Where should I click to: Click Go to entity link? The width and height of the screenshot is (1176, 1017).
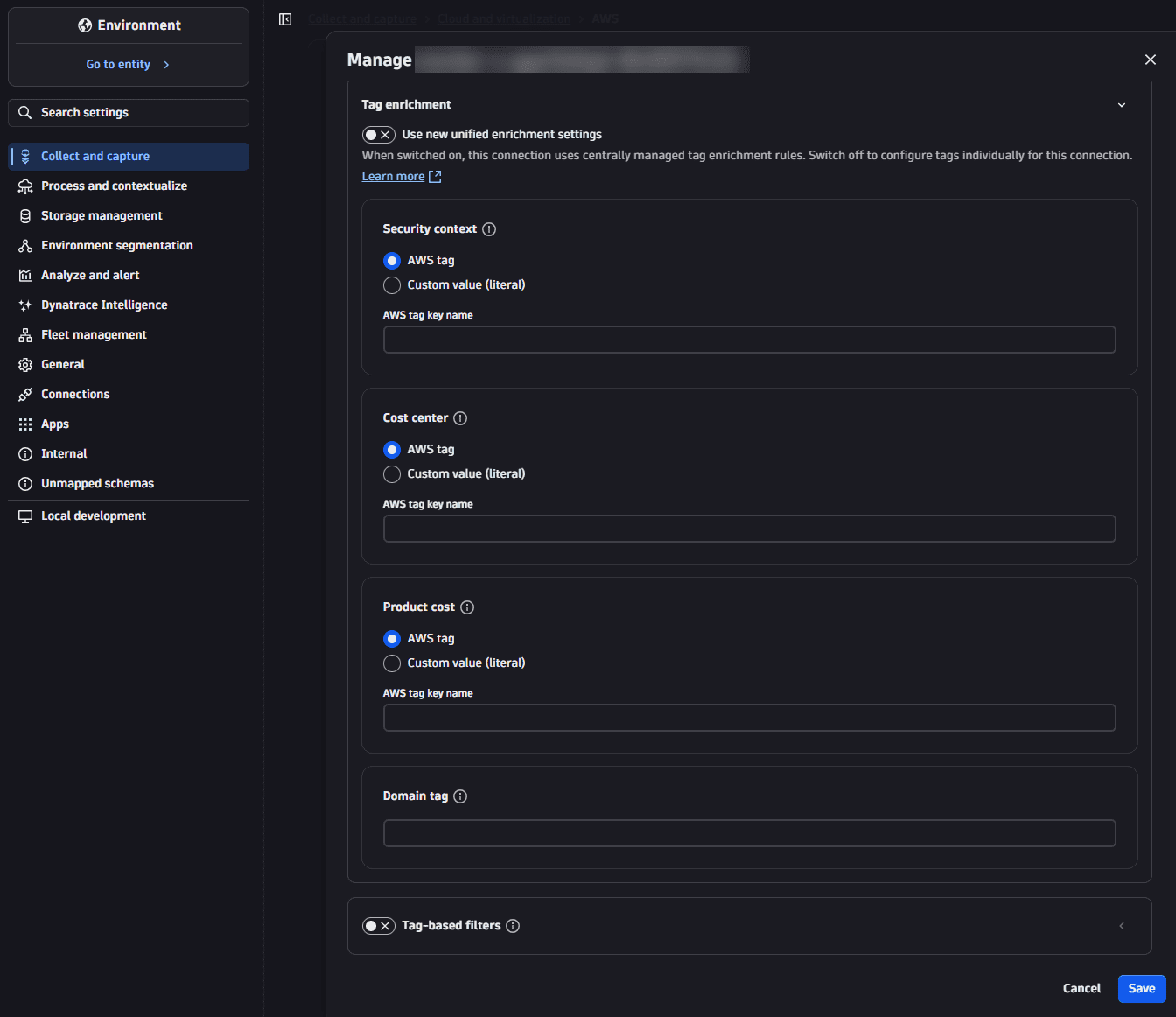click(128, 65)
